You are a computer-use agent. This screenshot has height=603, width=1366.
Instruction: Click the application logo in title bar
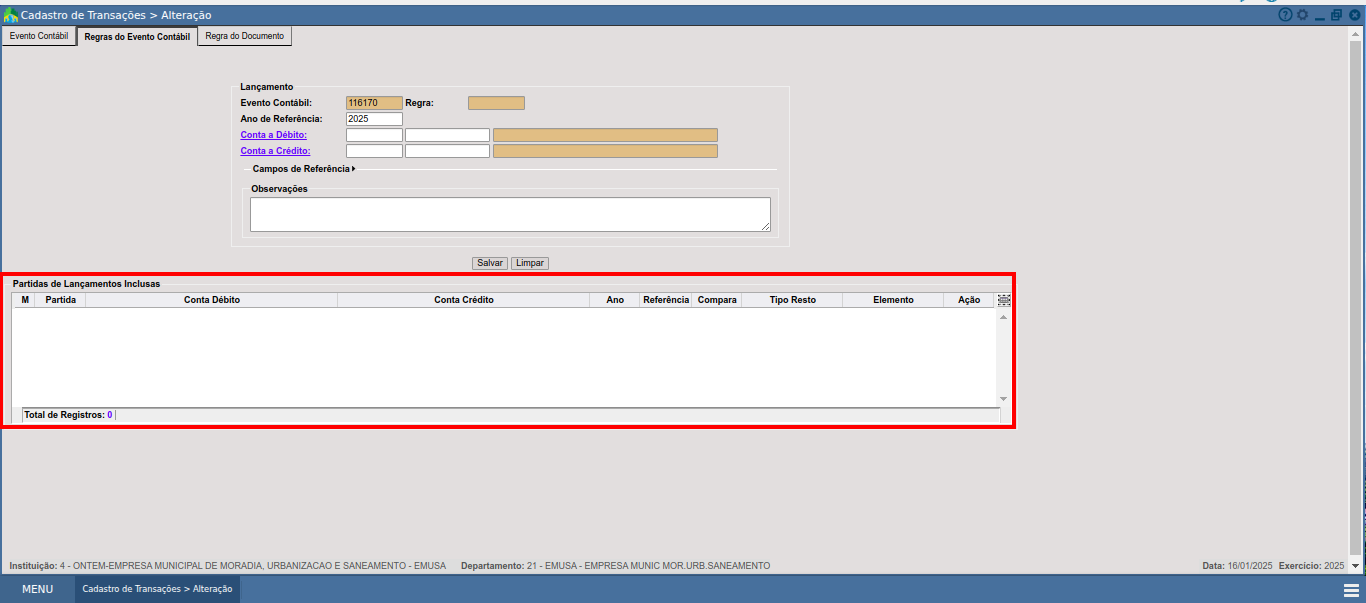(x=11, y=16)
